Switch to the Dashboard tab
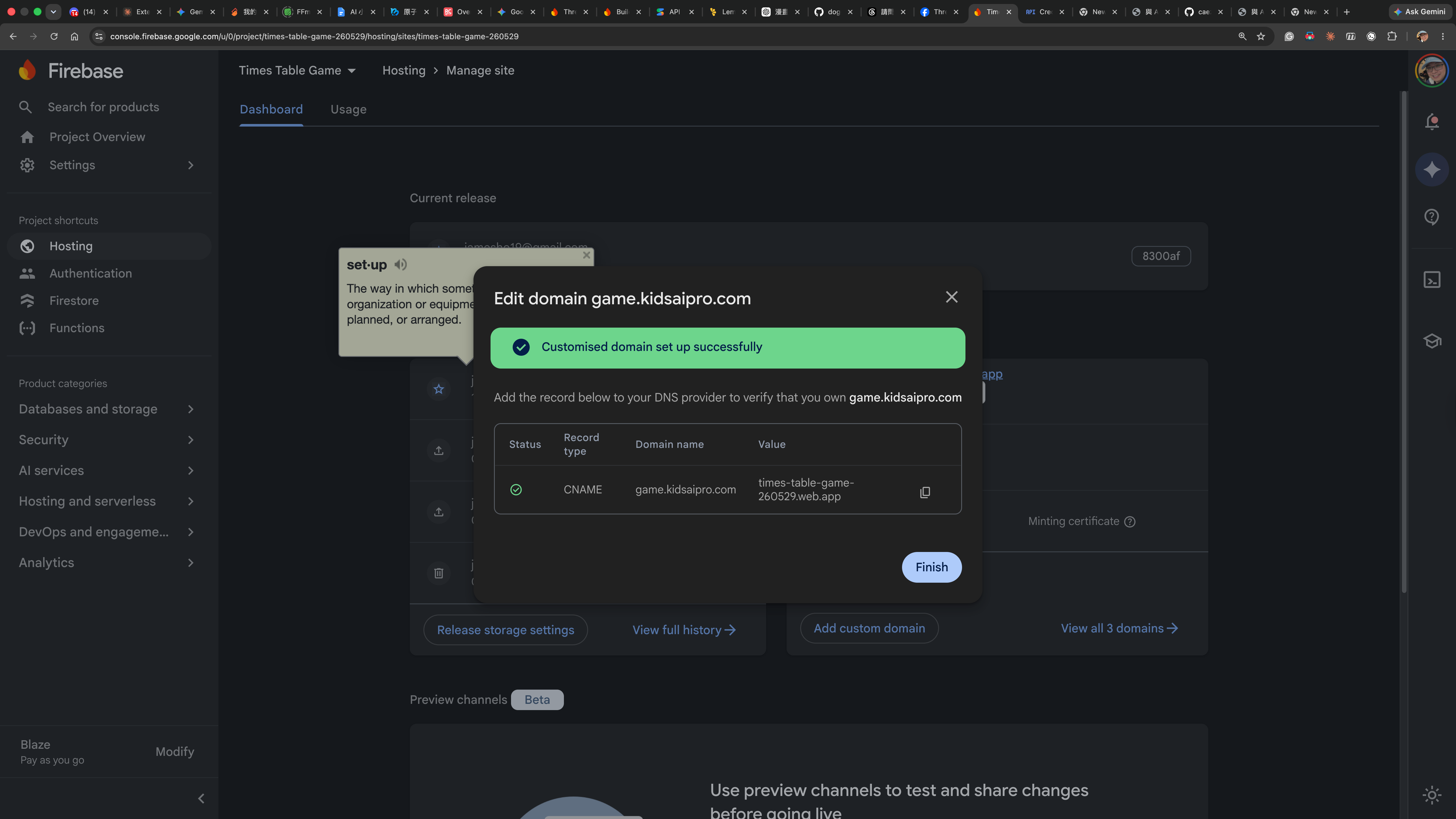 coord(271,109)
